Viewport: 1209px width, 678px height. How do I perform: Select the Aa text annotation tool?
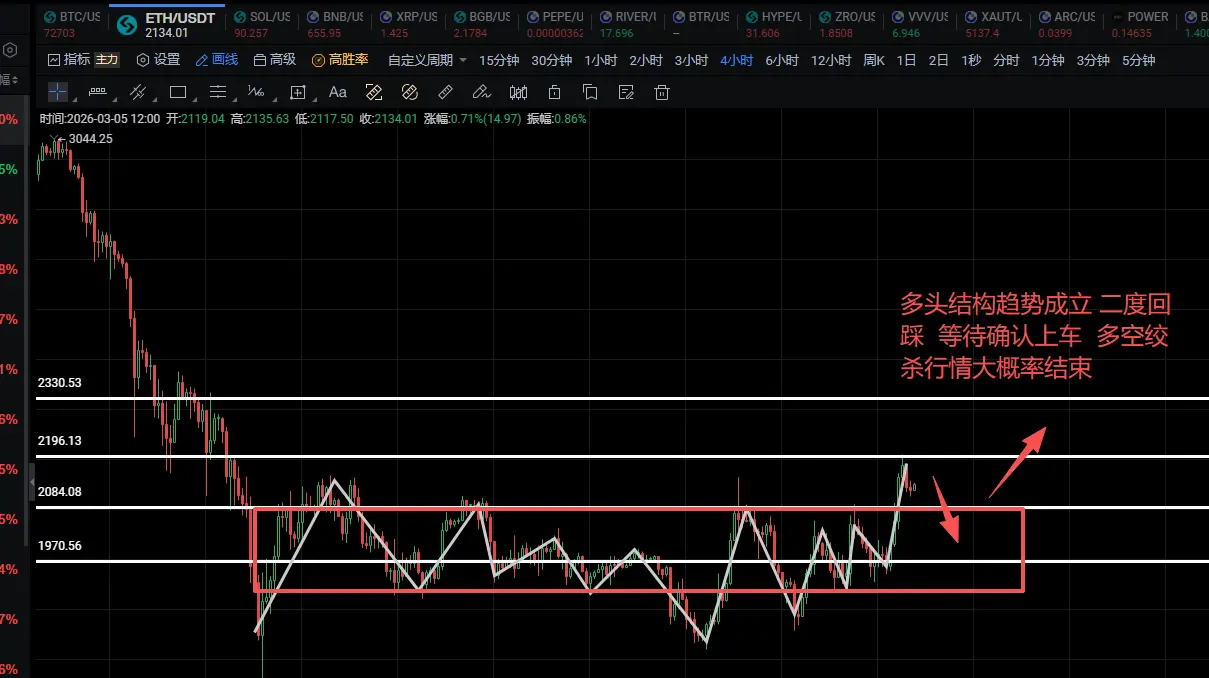tap(338, 93)
